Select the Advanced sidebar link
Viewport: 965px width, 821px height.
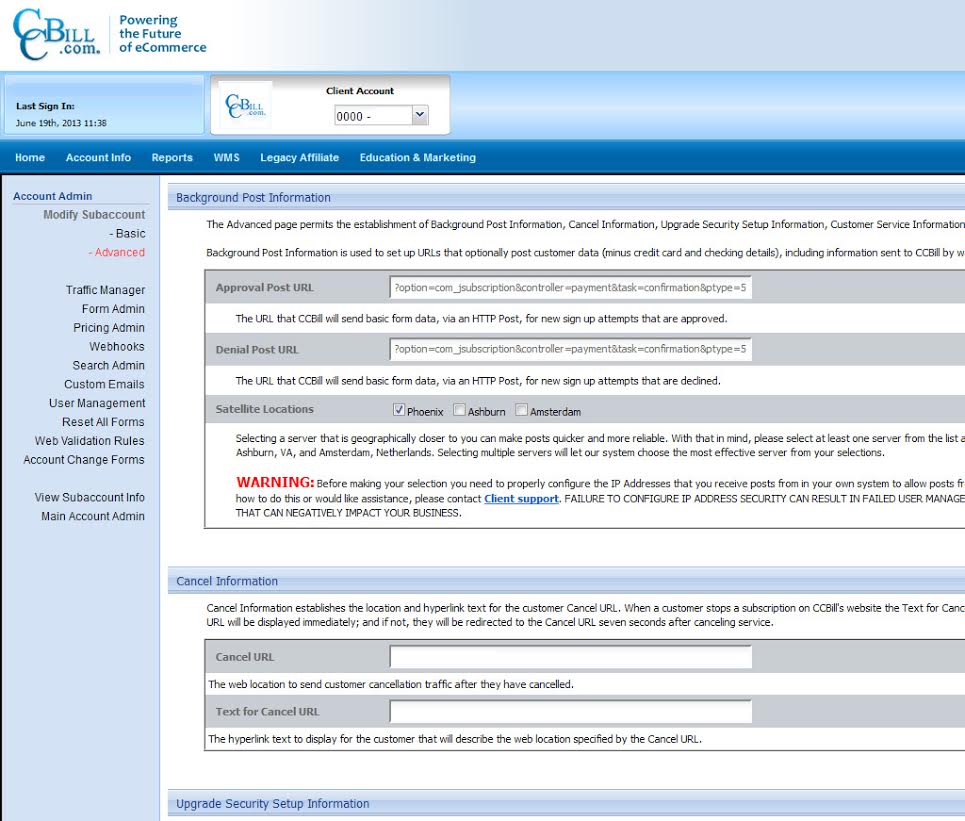pyautogui.click(x=117, y=252)
